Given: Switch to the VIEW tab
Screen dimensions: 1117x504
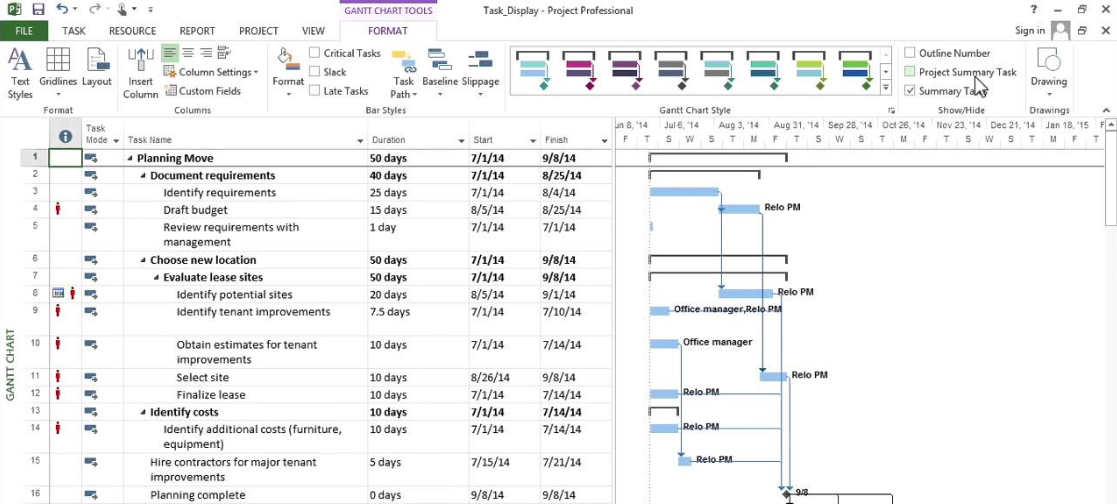Looking at the screenshot, I should (x=313, y=31).
